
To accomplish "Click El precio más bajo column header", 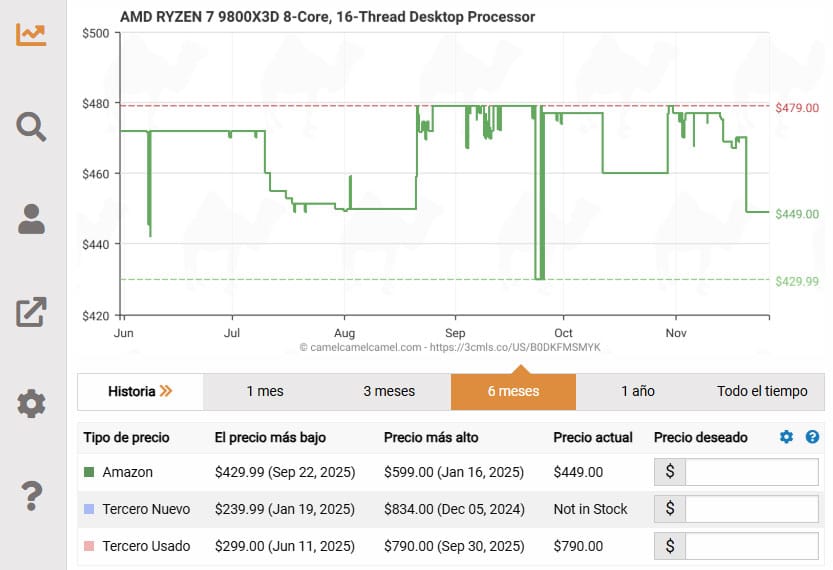I will point(270,438).
